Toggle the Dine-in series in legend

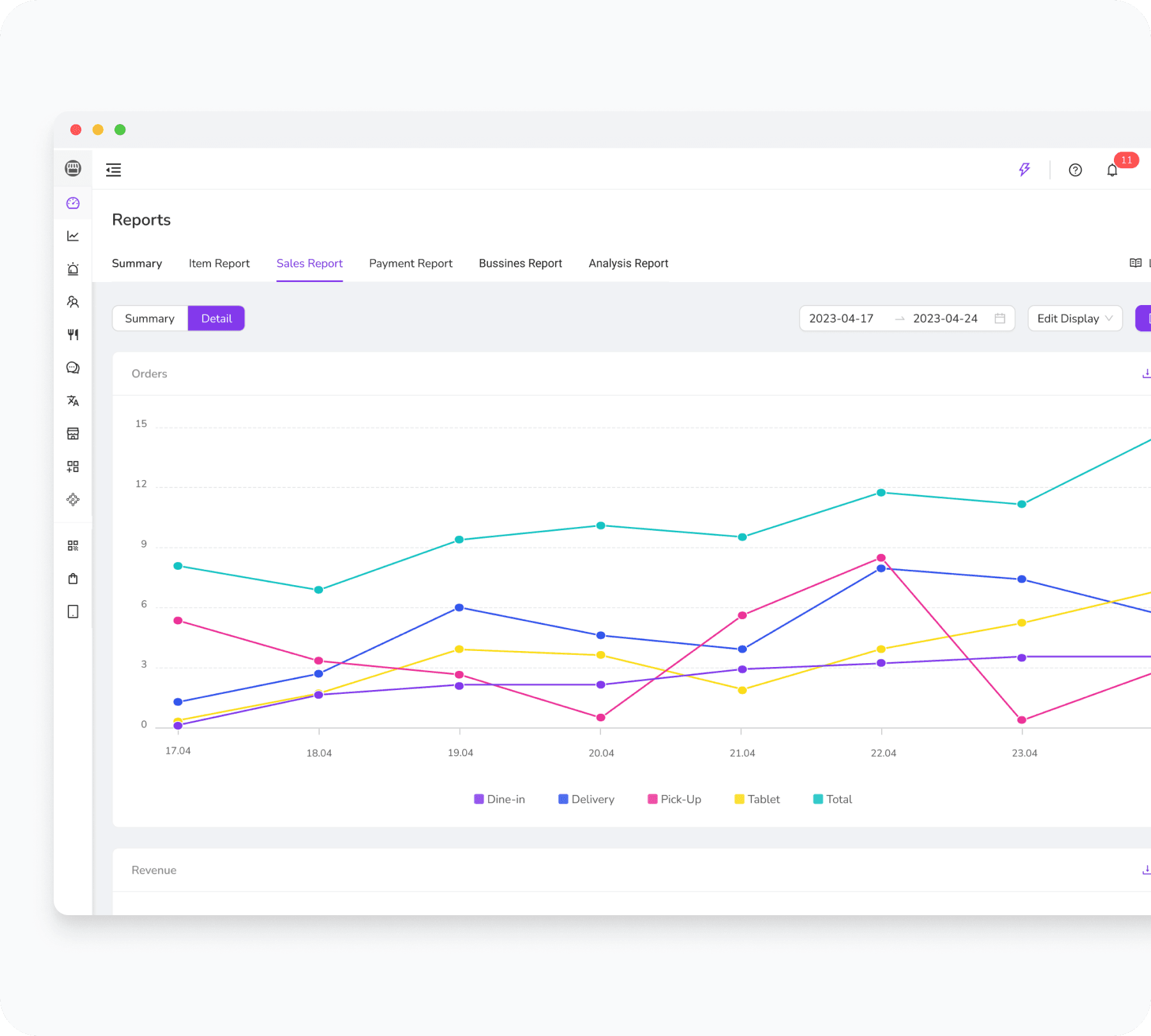[499, 799]
